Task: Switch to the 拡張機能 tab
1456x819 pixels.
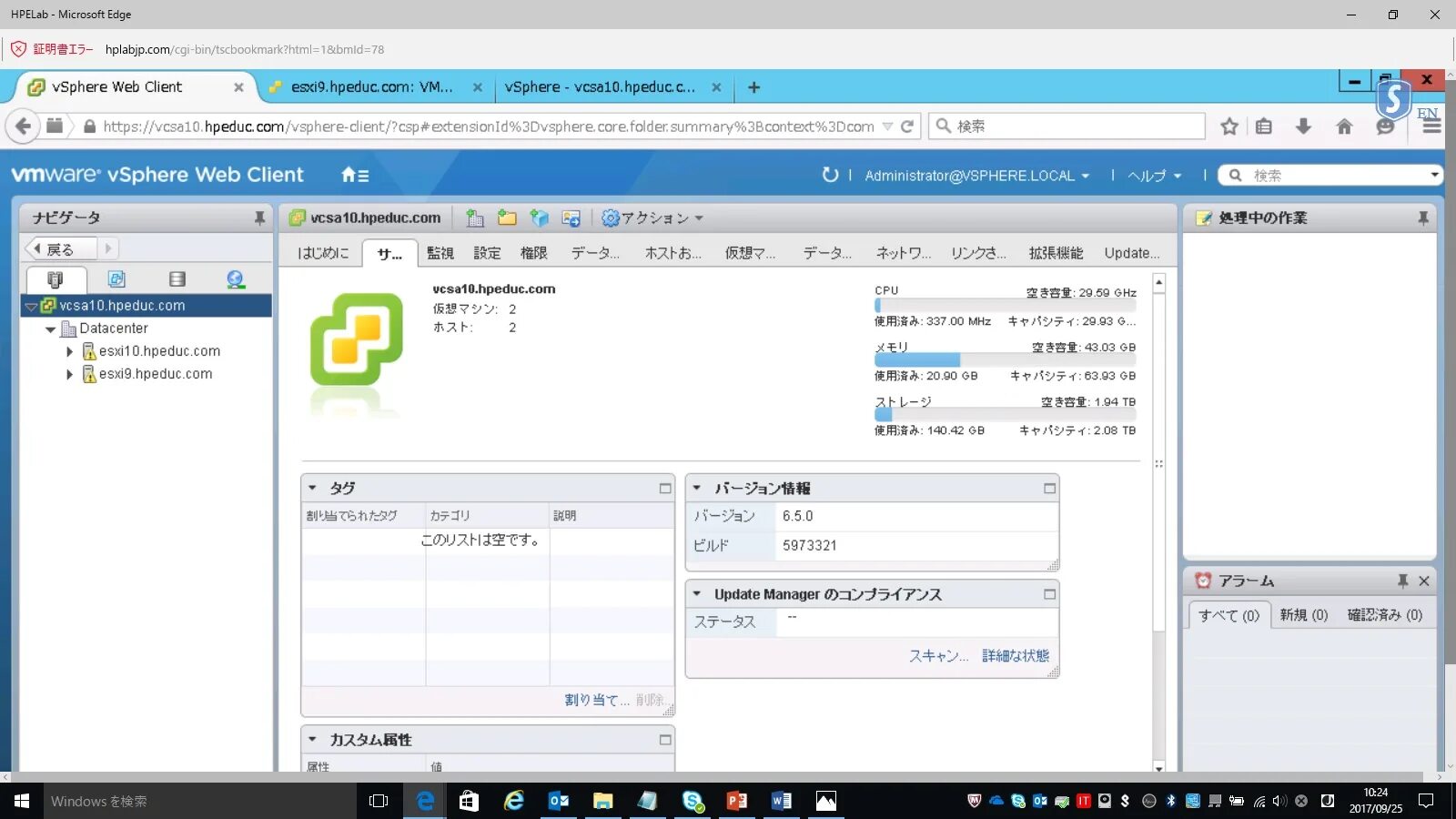Action: click(1056, 253)
